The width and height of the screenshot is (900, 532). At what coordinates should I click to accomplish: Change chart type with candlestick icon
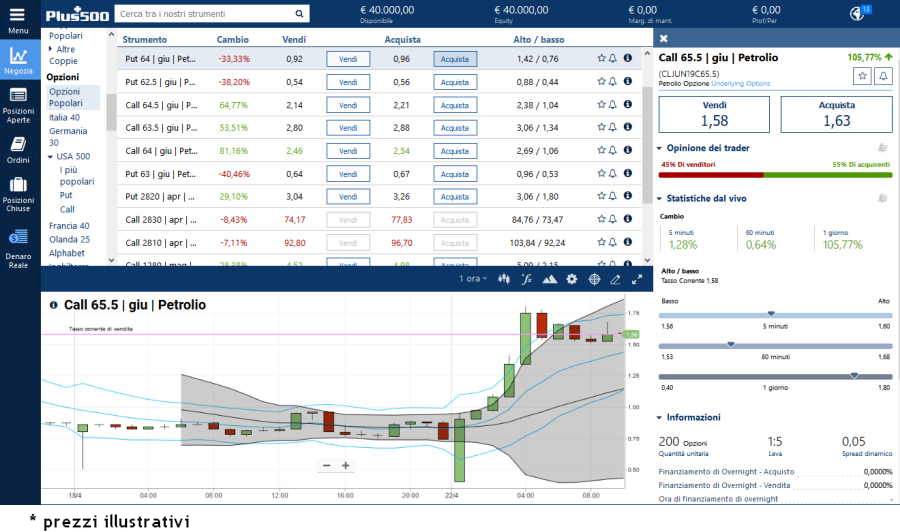pos(504,279)
